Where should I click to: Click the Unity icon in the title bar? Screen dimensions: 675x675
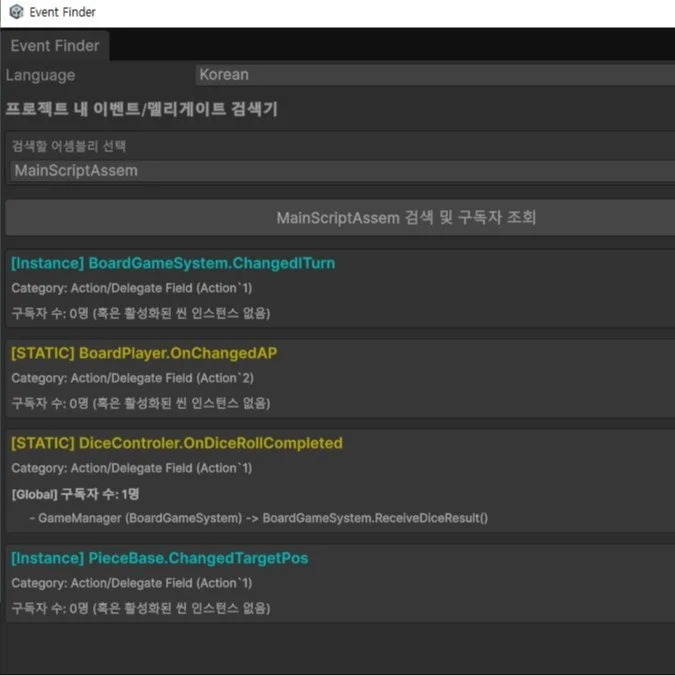[16, 12]
